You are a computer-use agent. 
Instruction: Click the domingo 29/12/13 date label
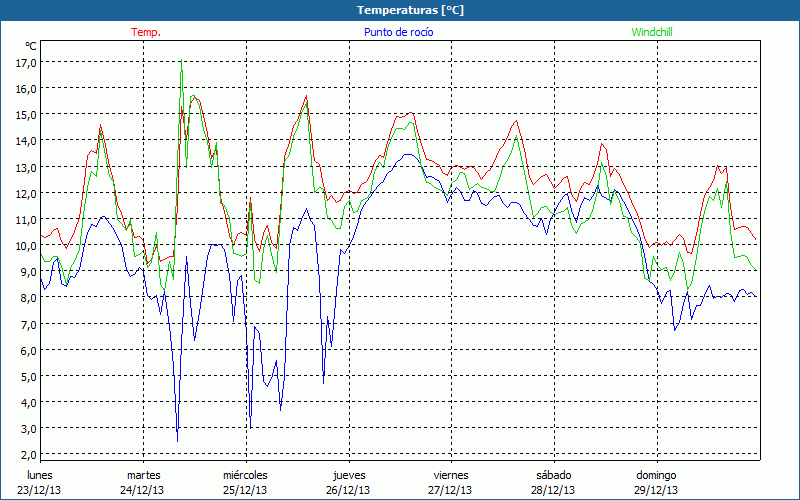click(657, 482)
